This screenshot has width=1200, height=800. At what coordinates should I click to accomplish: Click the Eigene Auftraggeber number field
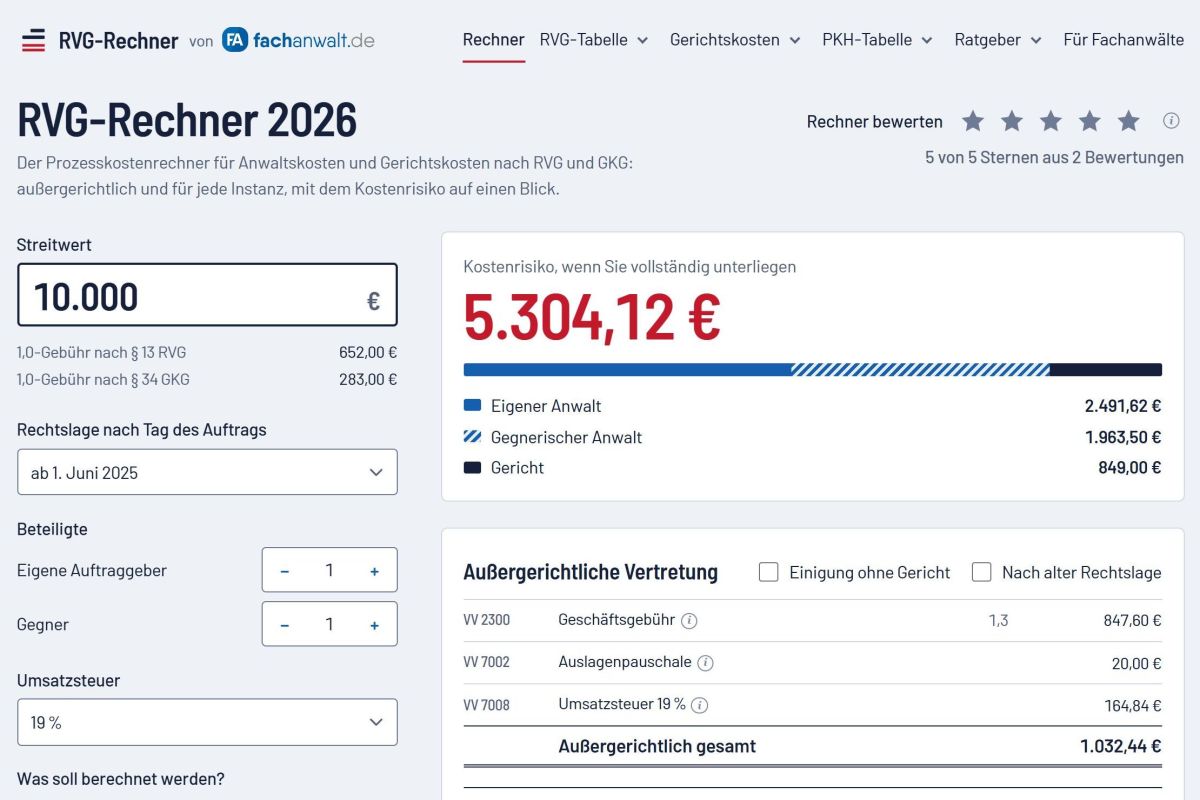point(329,571)
